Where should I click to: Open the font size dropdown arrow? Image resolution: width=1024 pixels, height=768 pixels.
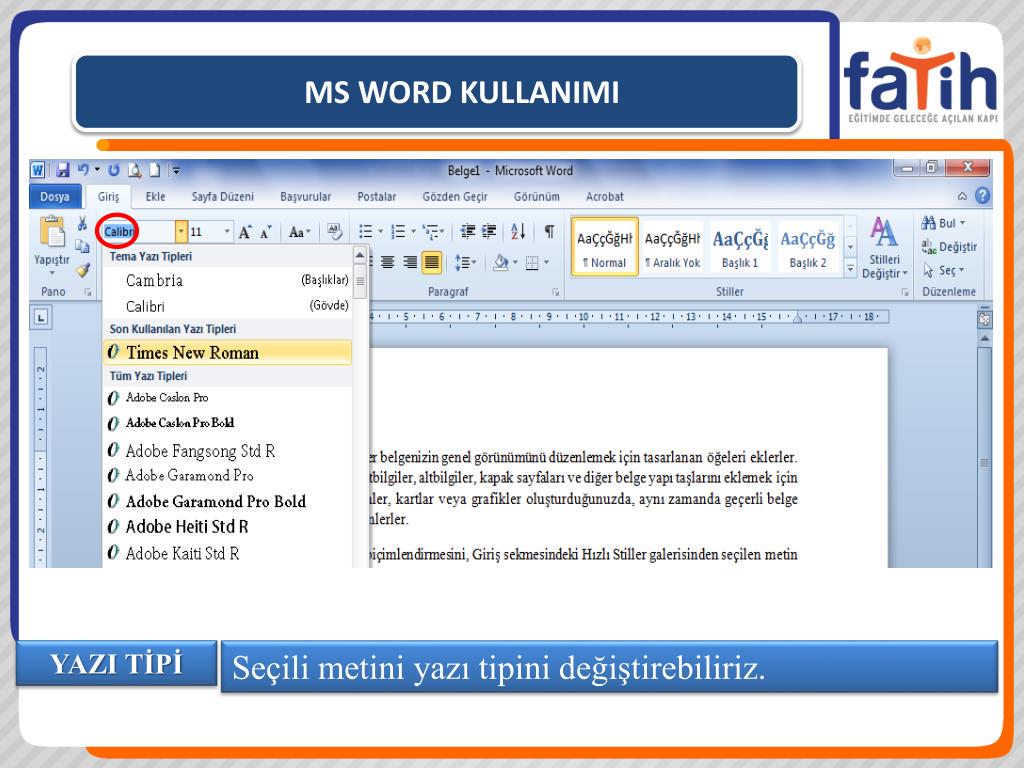(227, 232)
